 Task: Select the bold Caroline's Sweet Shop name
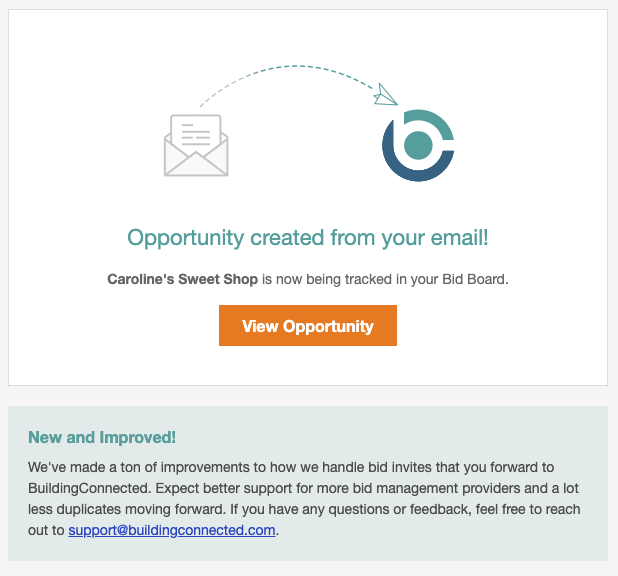182,279
